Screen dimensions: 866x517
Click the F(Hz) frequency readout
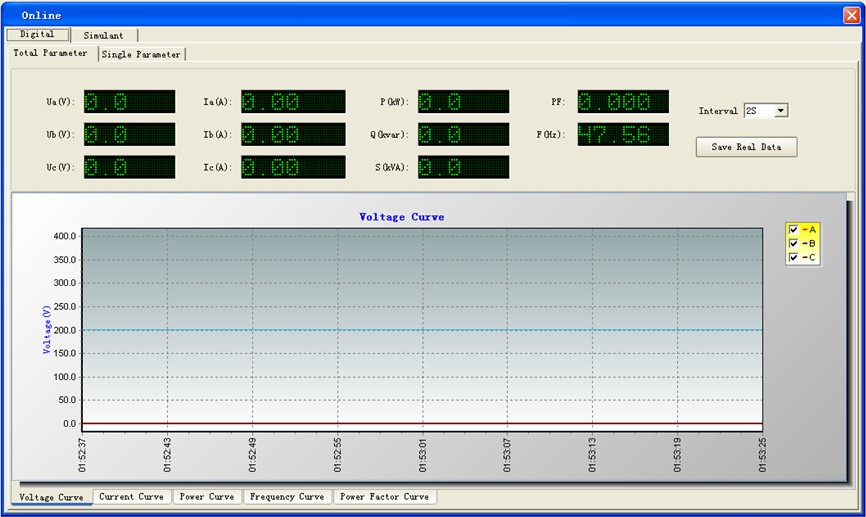pos(622,134)
